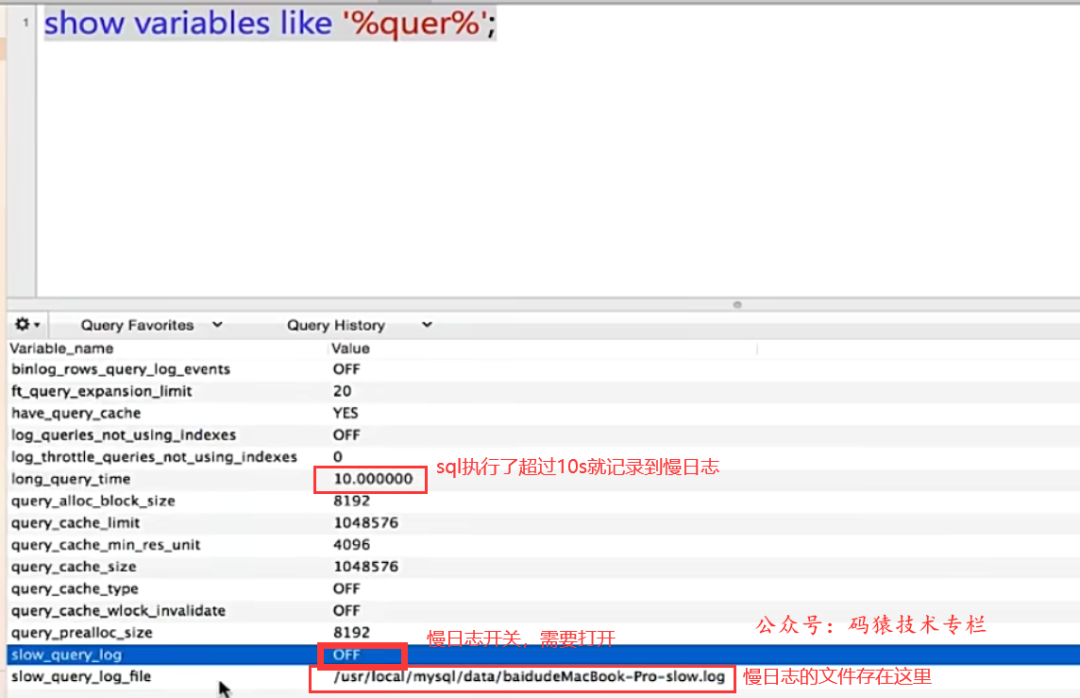Click inside the SQL query editor text

270,24
